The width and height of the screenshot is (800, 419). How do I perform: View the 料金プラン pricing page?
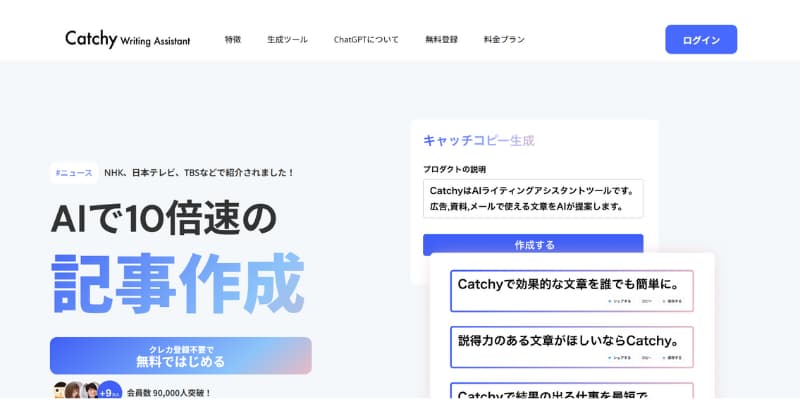tap(504, 39)
